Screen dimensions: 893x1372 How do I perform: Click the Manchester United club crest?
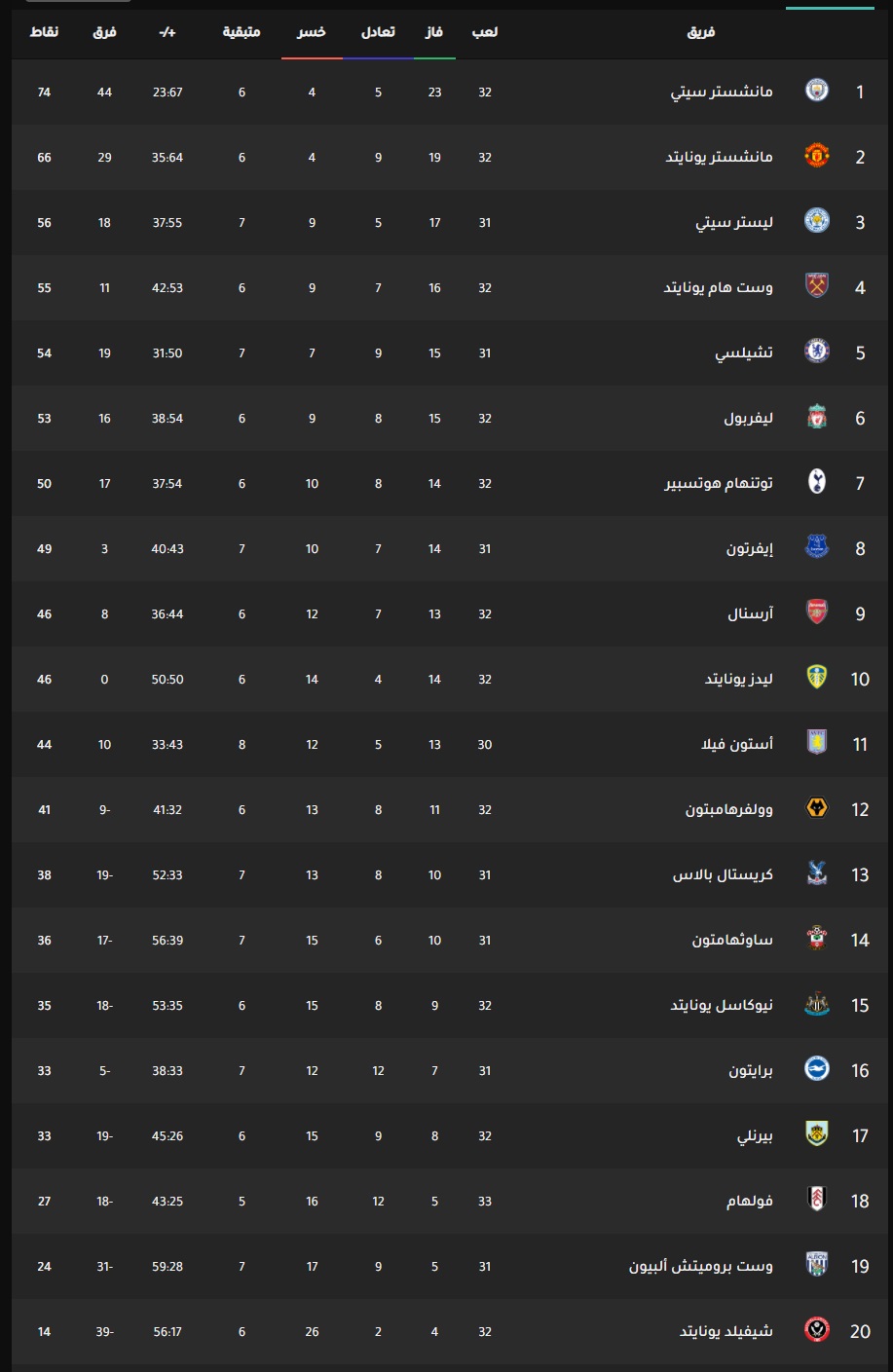pos(817,157)
